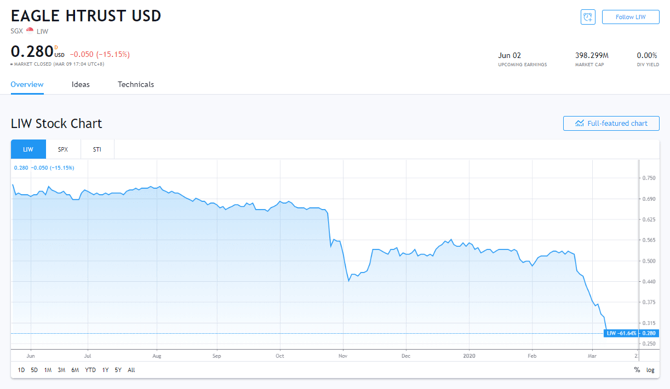Click the −0.050 (−15.15%) change text
This screenshot has width=670, height=389.
pos(100,54)
